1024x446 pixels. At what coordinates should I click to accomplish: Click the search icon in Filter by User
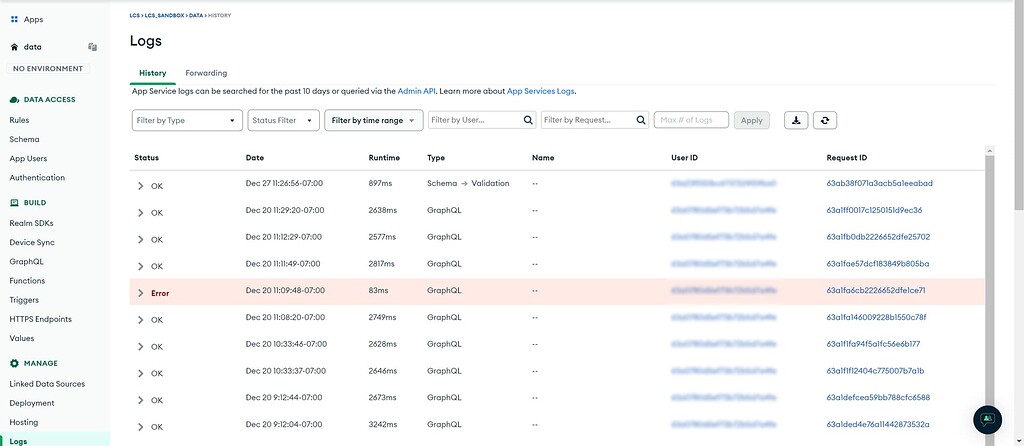click(x=528, y=120)
